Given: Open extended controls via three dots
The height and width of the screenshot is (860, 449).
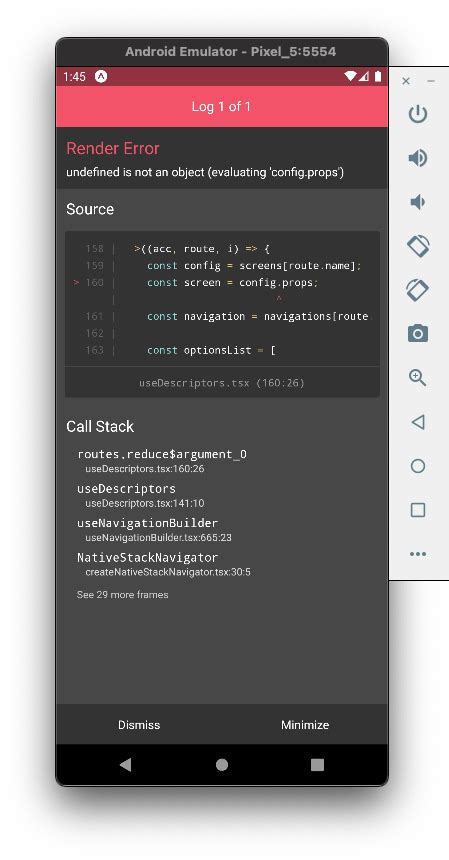Looking at the screenshot, I should [418, 554].
